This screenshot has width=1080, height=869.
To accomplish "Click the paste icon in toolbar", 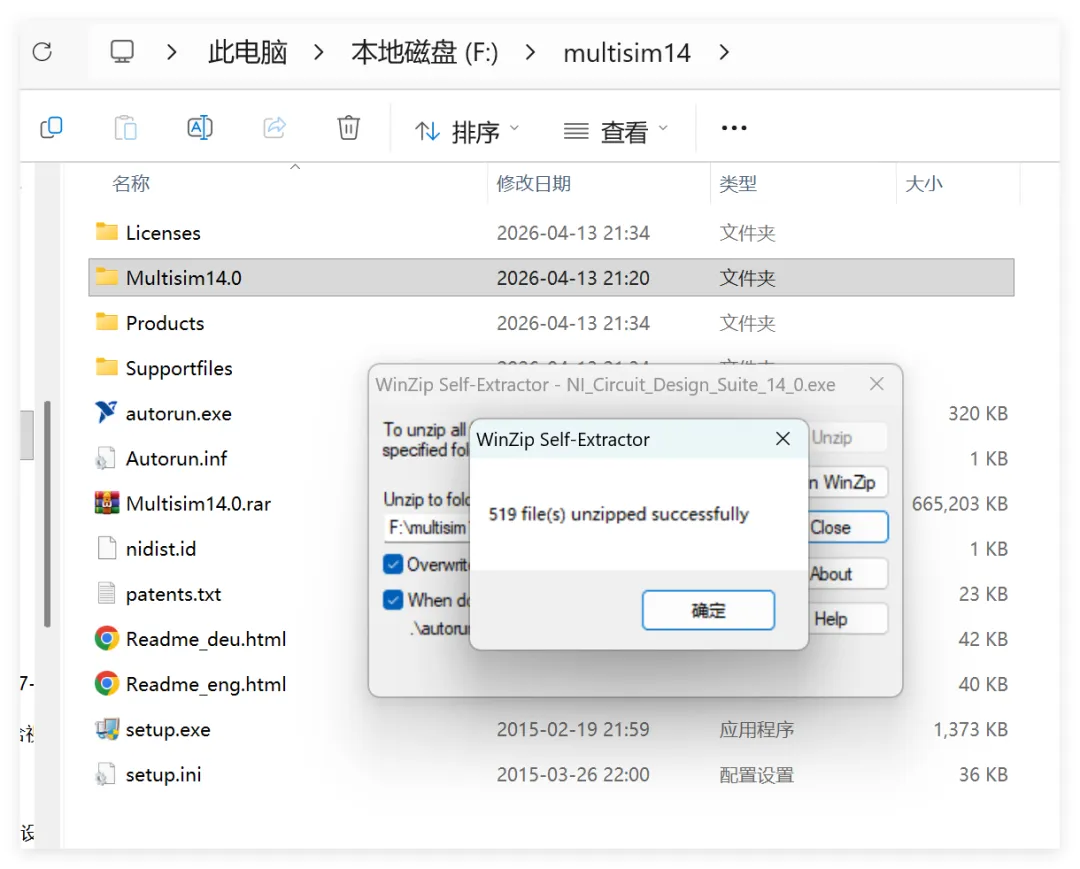I will (x=125, y=128).
